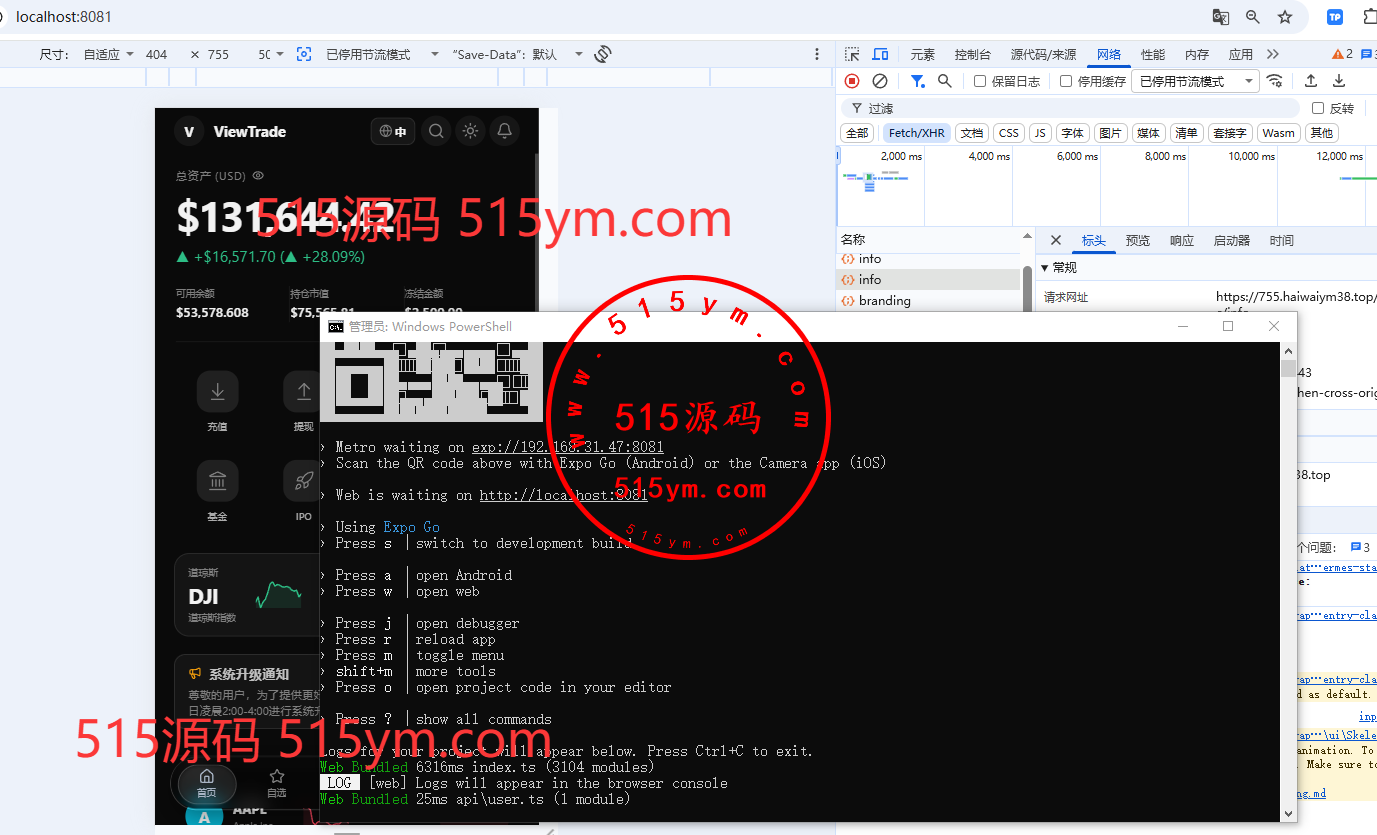Image resolution: width=1377 pixels, height=835 pixels.
Task: Toggle the network filter funnel icon
Action: tap(917, 81)
